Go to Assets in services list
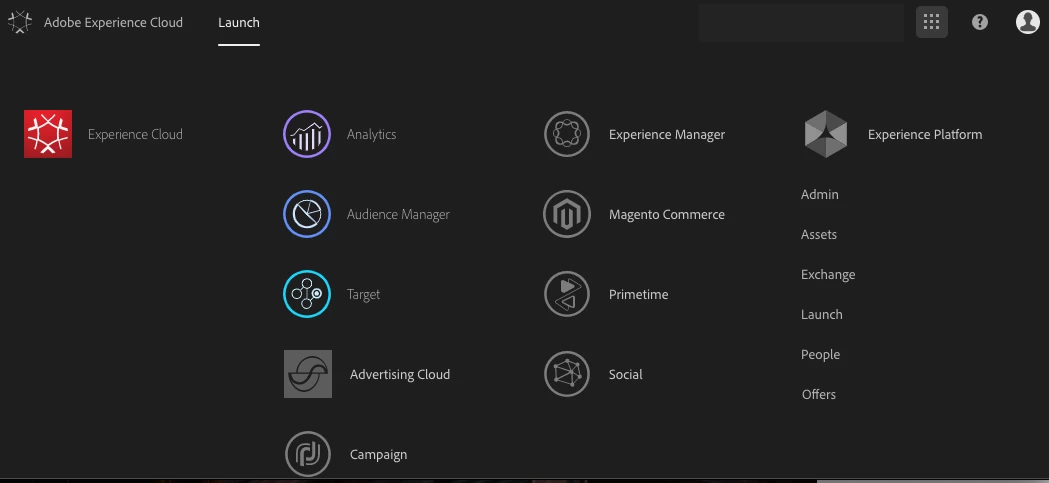This screenshot has height=483, width=1049. click(819, 234)
